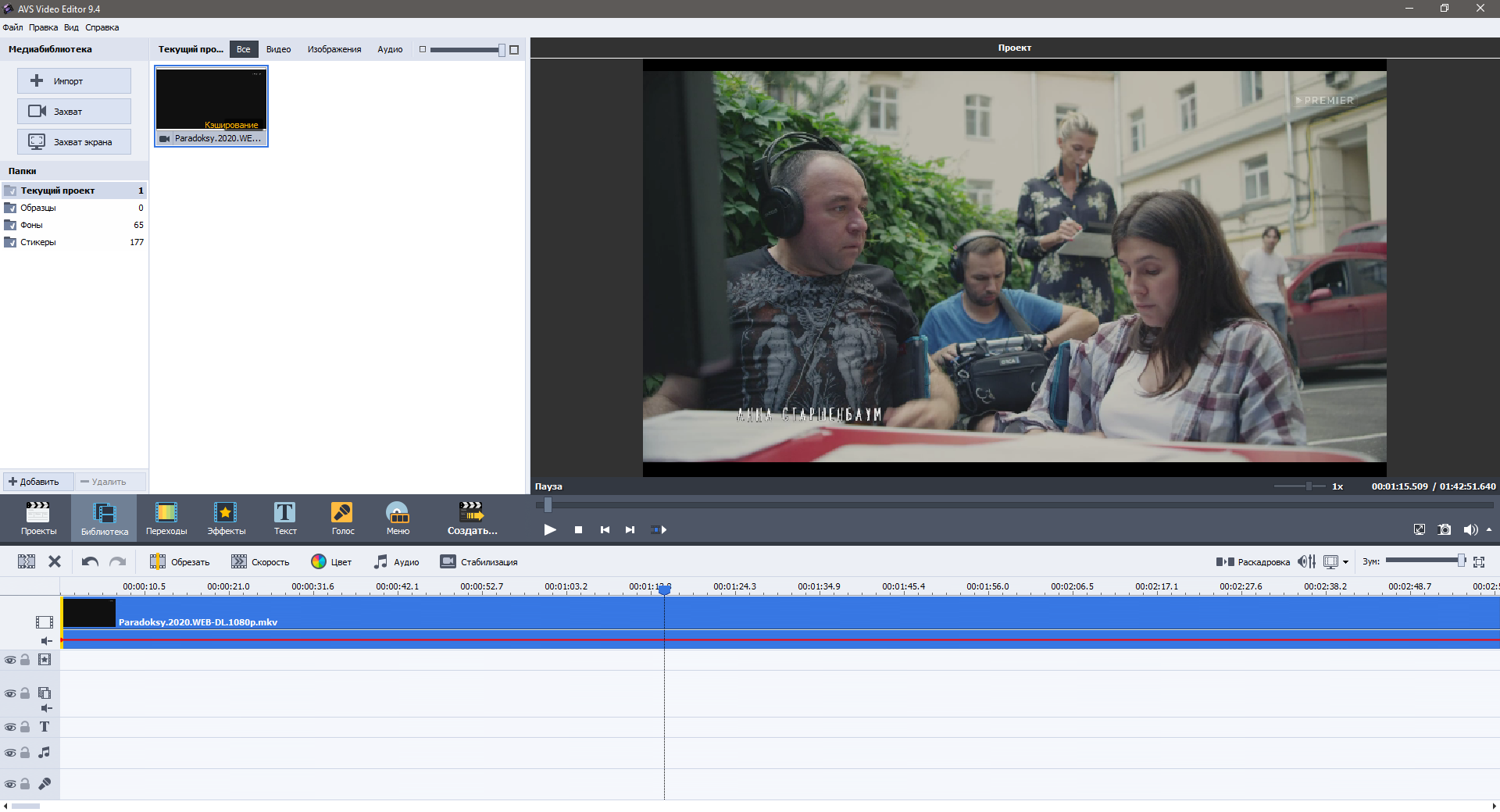Open the Голос voice recording section
The width and height of the screenshot is (1500, 812).
pyautogui.click(x=342, y=518)
